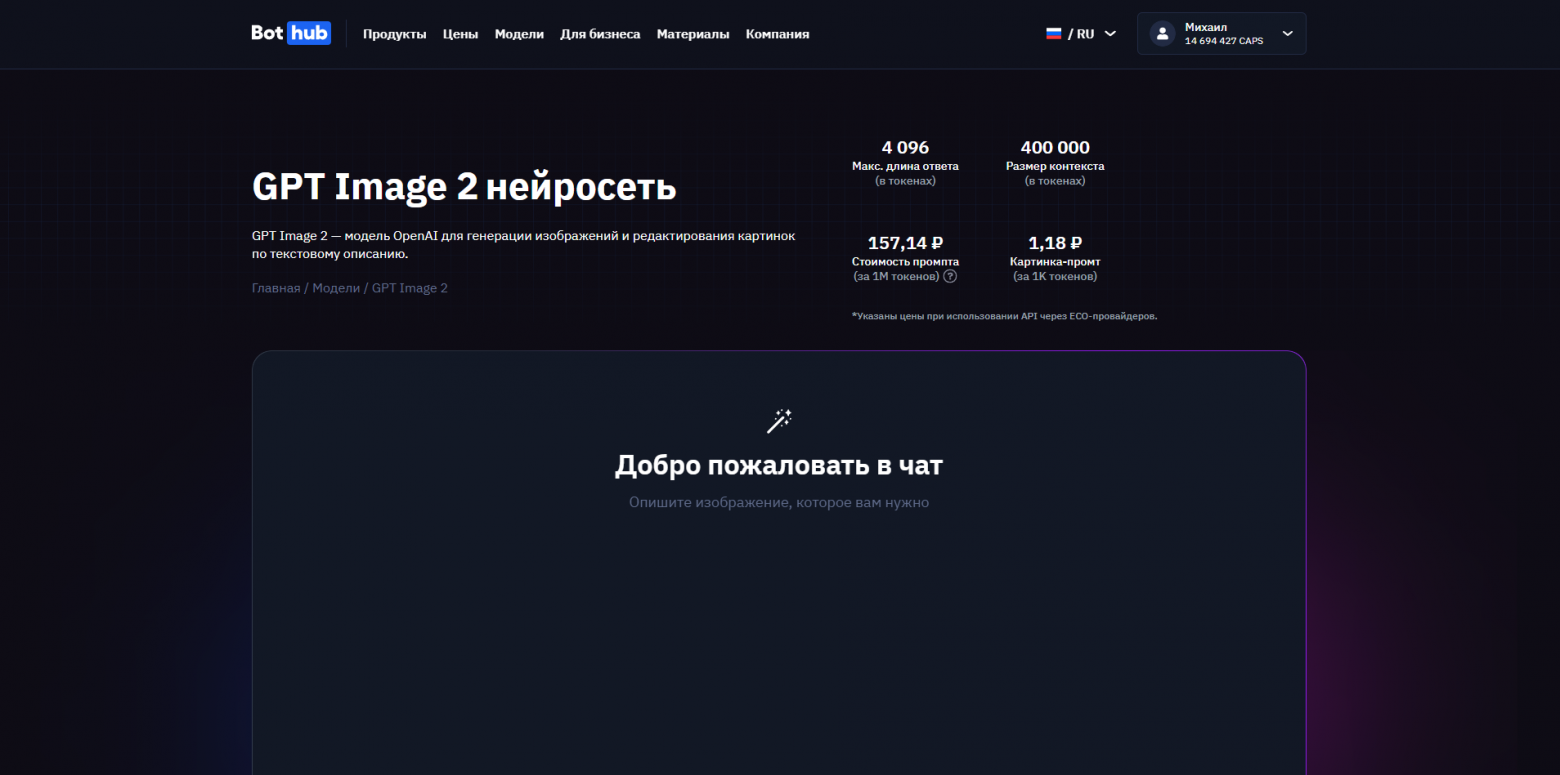Click the 1,18 ₽ image-prompt value
This screenshot has width=1560, height=775.
coord(1055,243)
